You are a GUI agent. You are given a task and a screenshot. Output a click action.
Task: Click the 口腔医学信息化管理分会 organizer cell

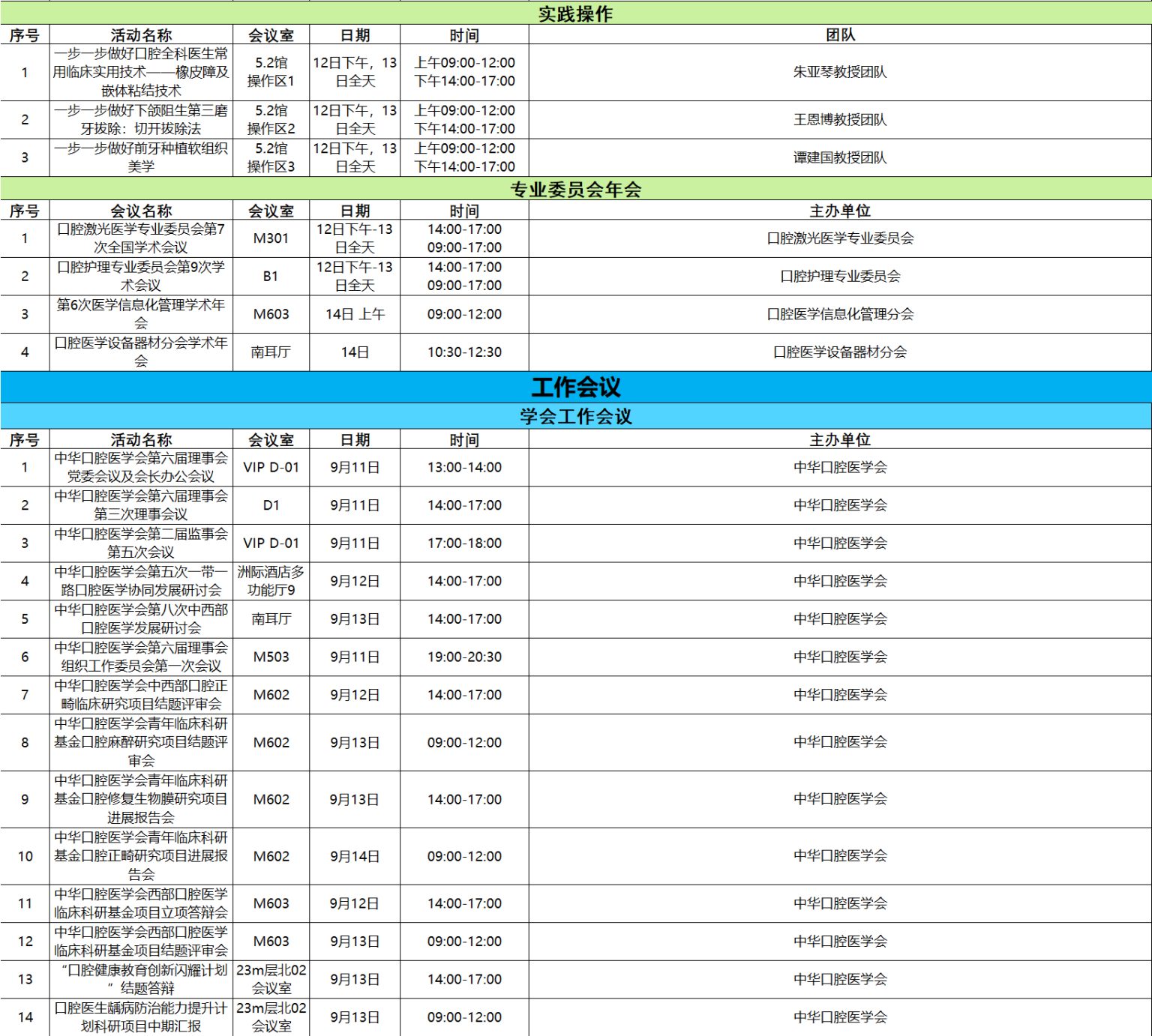pyautogui.click(x=839, y=314)
